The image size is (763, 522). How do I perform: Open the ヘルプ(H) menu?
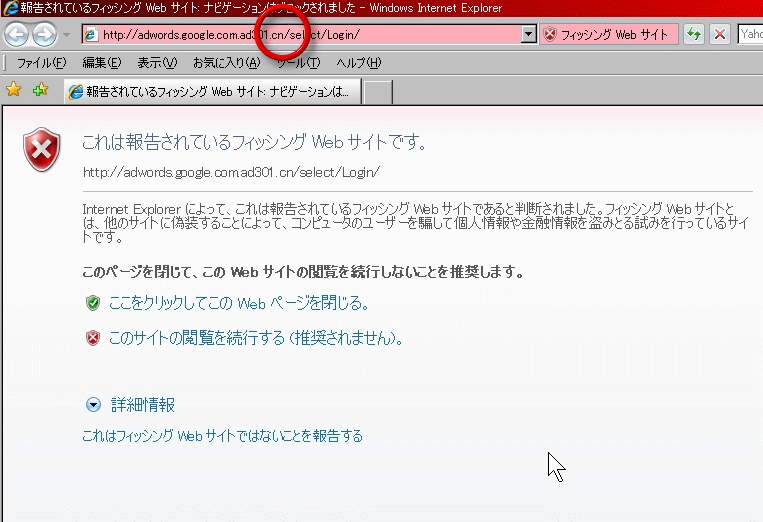[359, 63]
